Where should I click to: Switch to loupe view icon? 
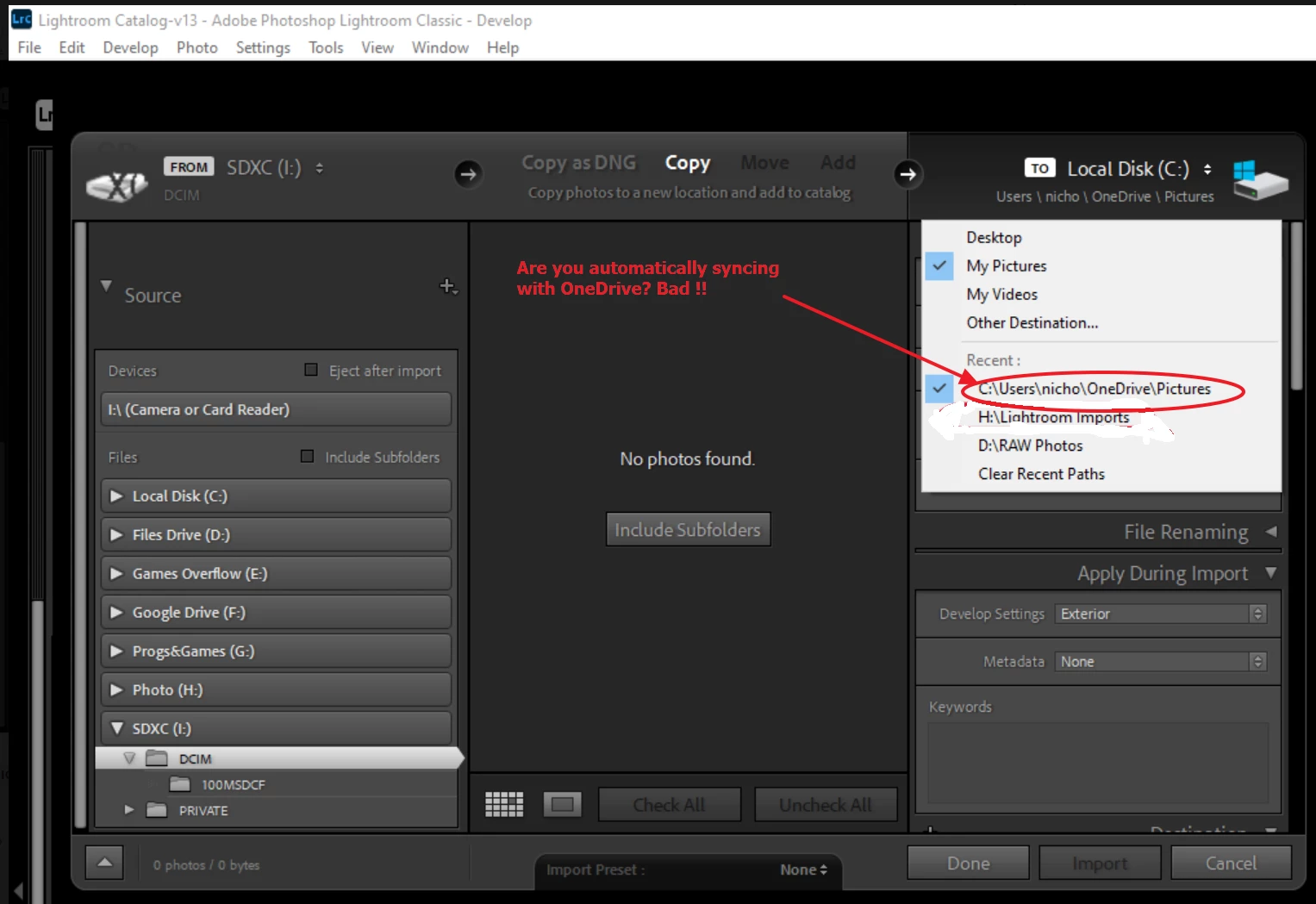563,805
